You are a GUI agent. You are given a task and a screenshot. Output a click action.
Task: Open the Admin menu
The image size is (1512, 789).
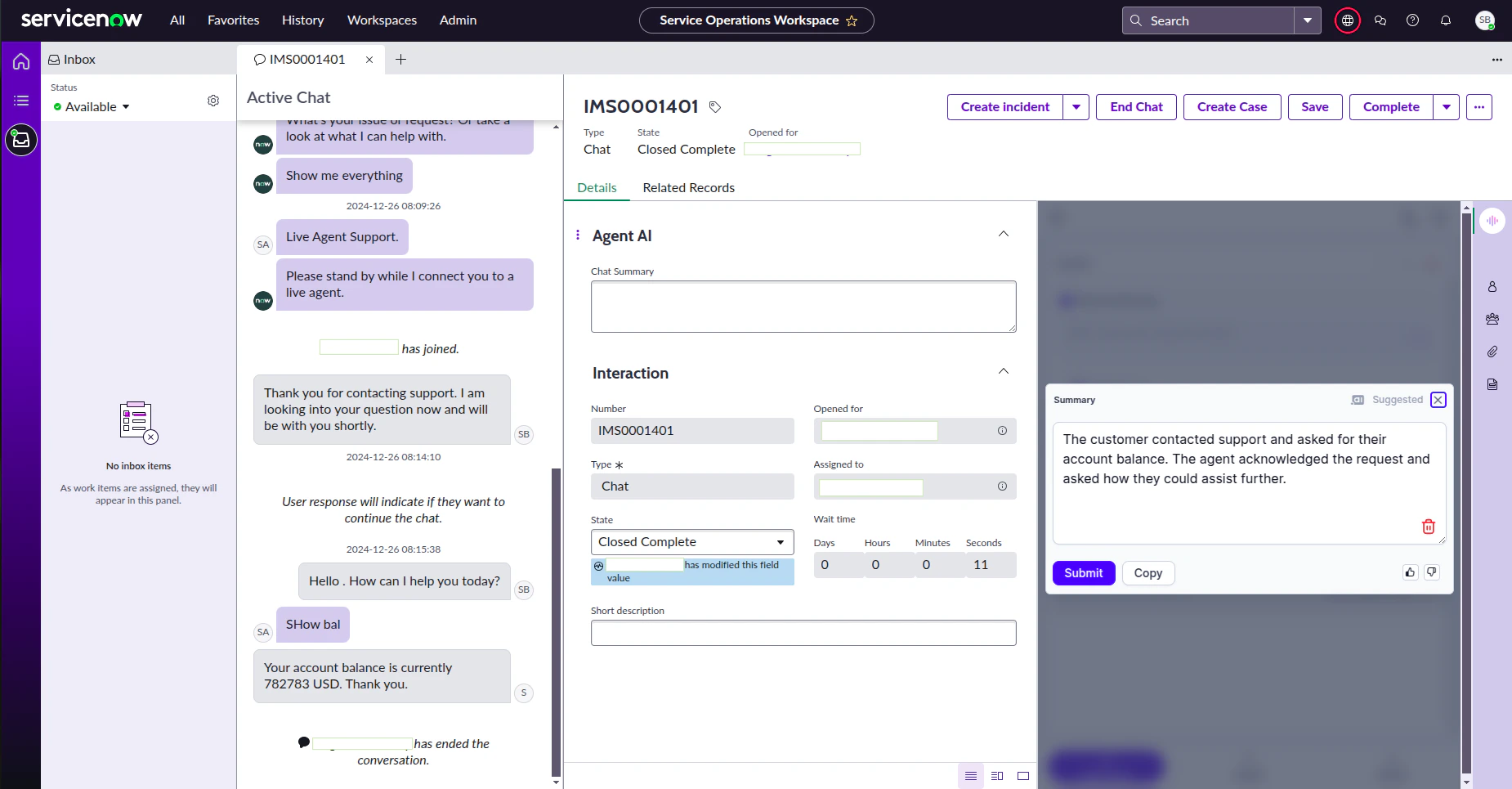click(x=458, y=20)
